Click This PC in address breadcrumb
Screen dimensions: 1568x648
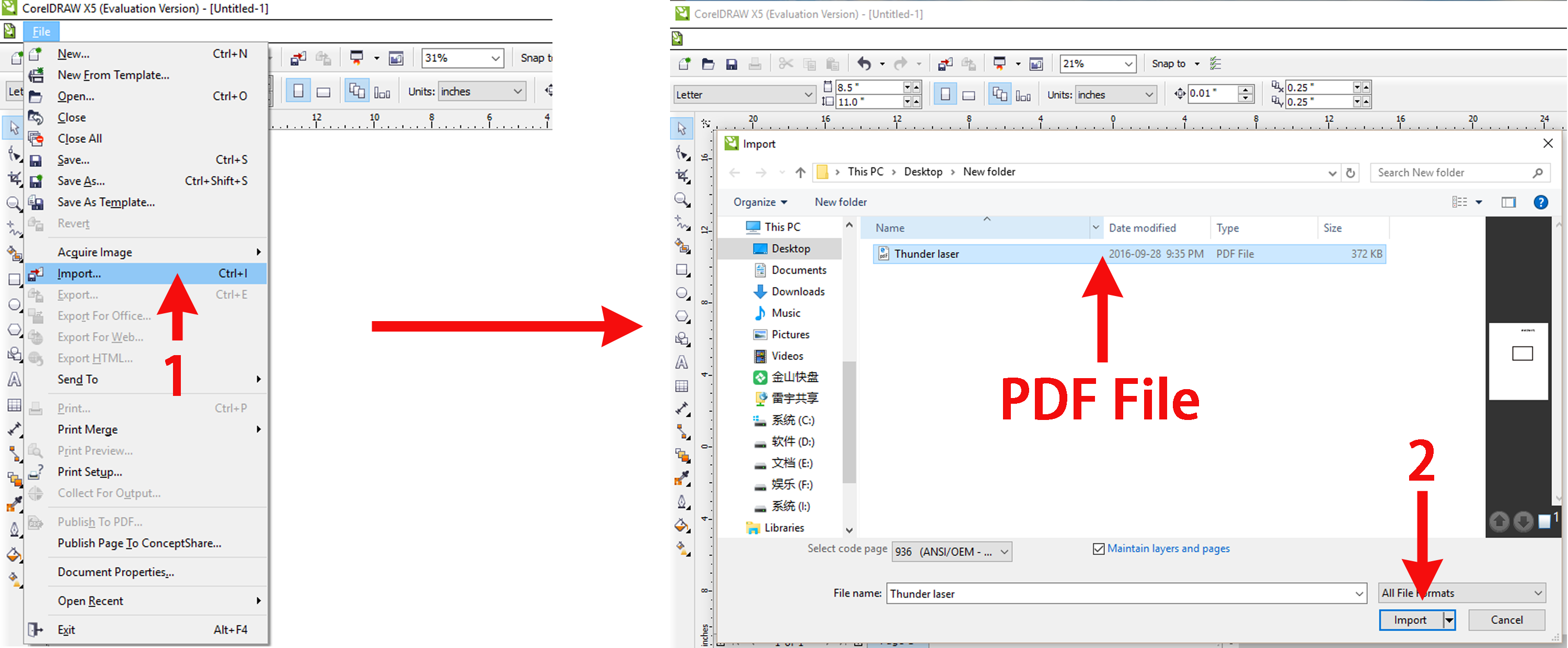point(865,172)
